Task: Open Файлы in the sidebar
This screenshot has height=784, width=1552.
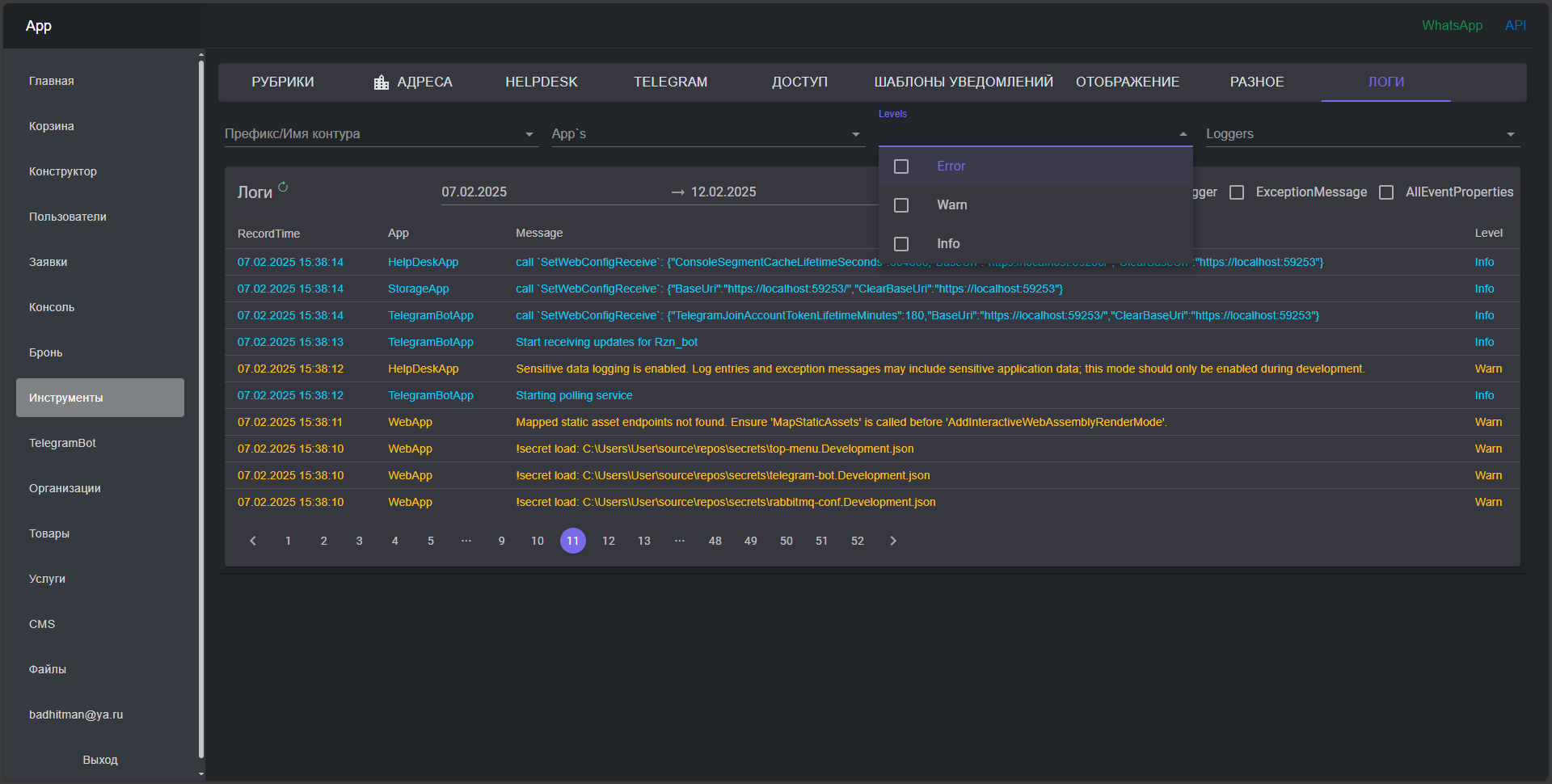Action: [x=100, y=669]
